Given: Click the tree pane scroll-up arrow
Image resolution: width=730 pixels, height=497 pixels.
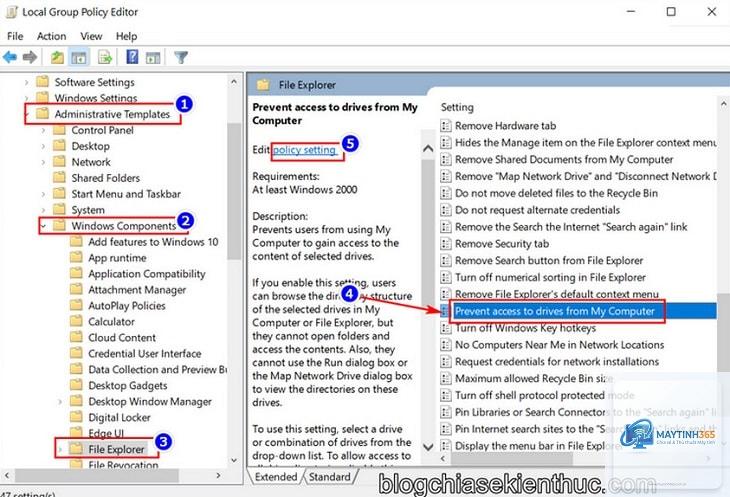Looking at the screenshot, I should click(234, 82).
